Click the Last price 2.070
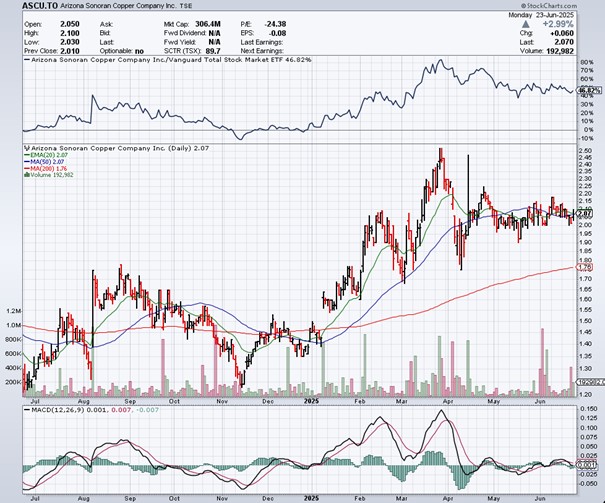Image resolution: width=605 pixels, height=503 pixels. tap(564, 42)
